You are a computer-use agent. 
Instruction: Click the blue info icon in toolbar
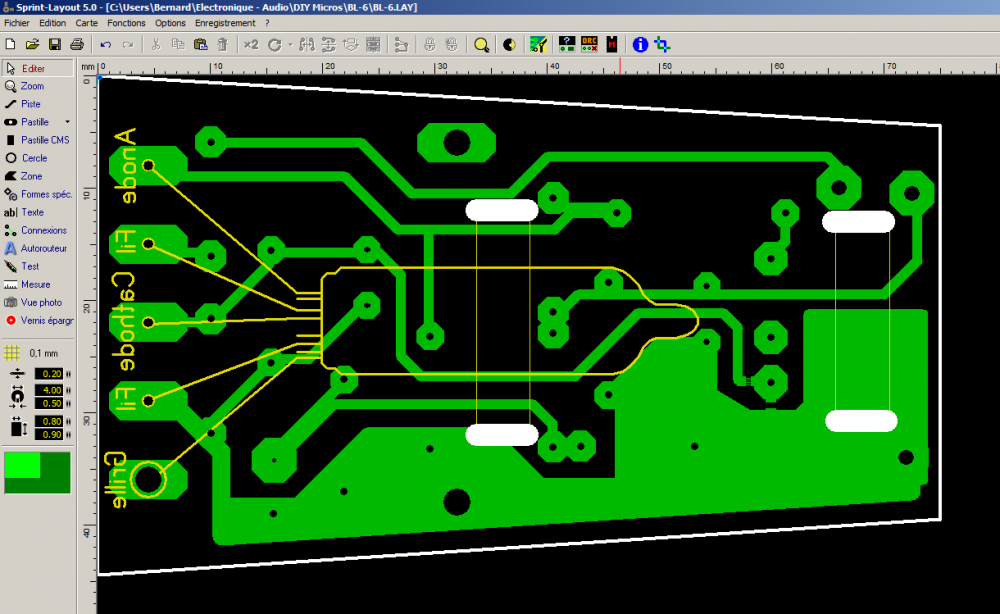(640, 44)
